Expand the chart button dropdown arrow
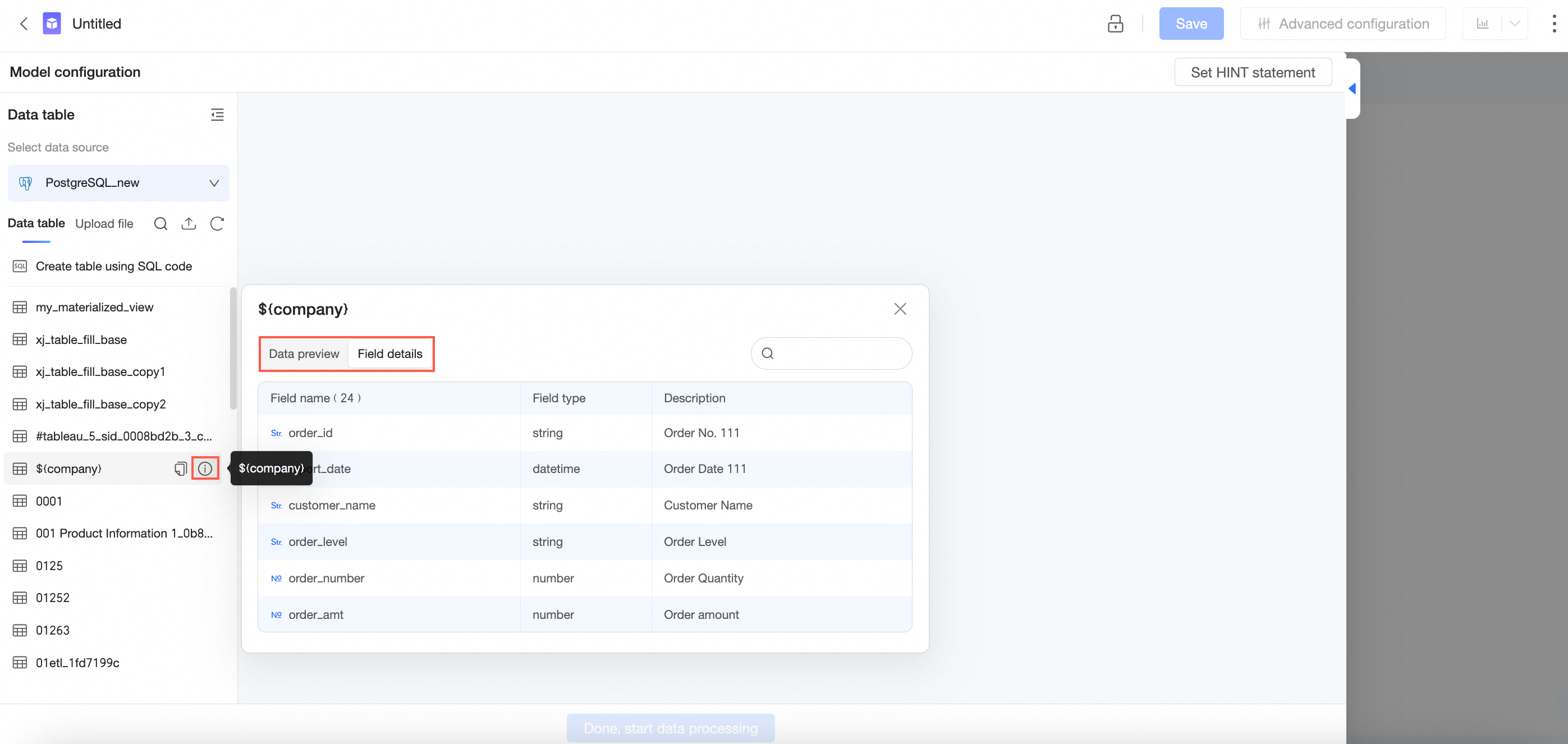This screenshot has height=744, width=1568. point(1515,24)
